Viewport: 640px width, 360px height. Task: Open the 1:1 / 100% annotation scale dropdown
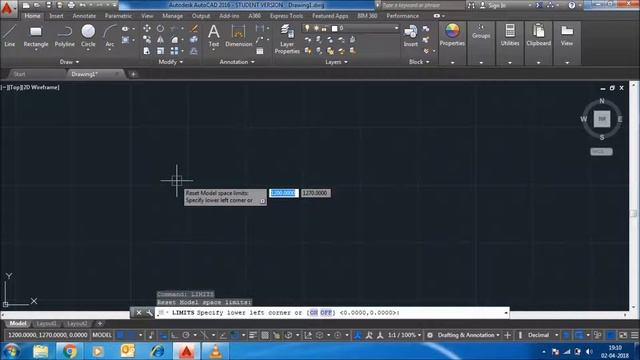[404, 335]
